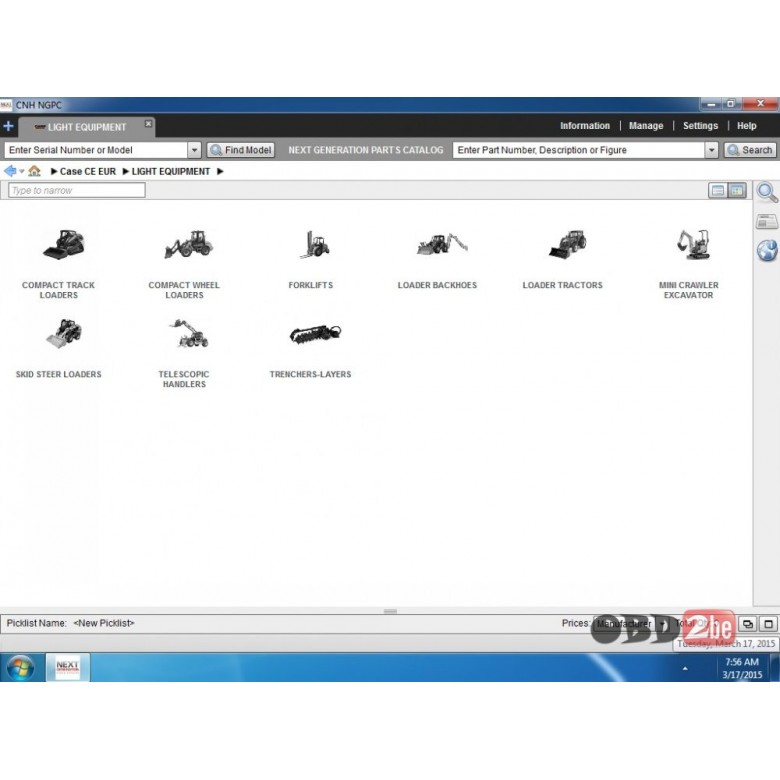Click New Picklist name text
Screen dimensions: 780x780
point(103,623)
